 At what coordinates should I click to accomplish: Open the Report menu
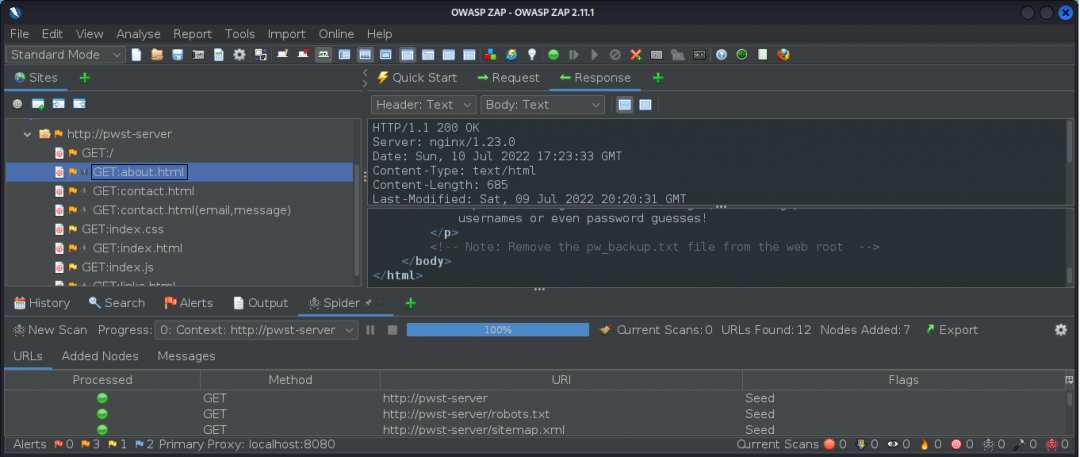[x=192, y=34]
